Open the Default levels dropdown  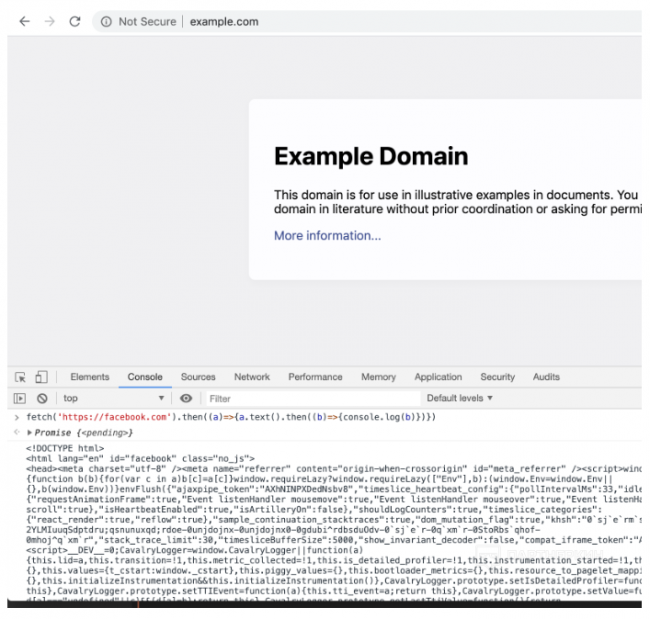pos(460,398)
